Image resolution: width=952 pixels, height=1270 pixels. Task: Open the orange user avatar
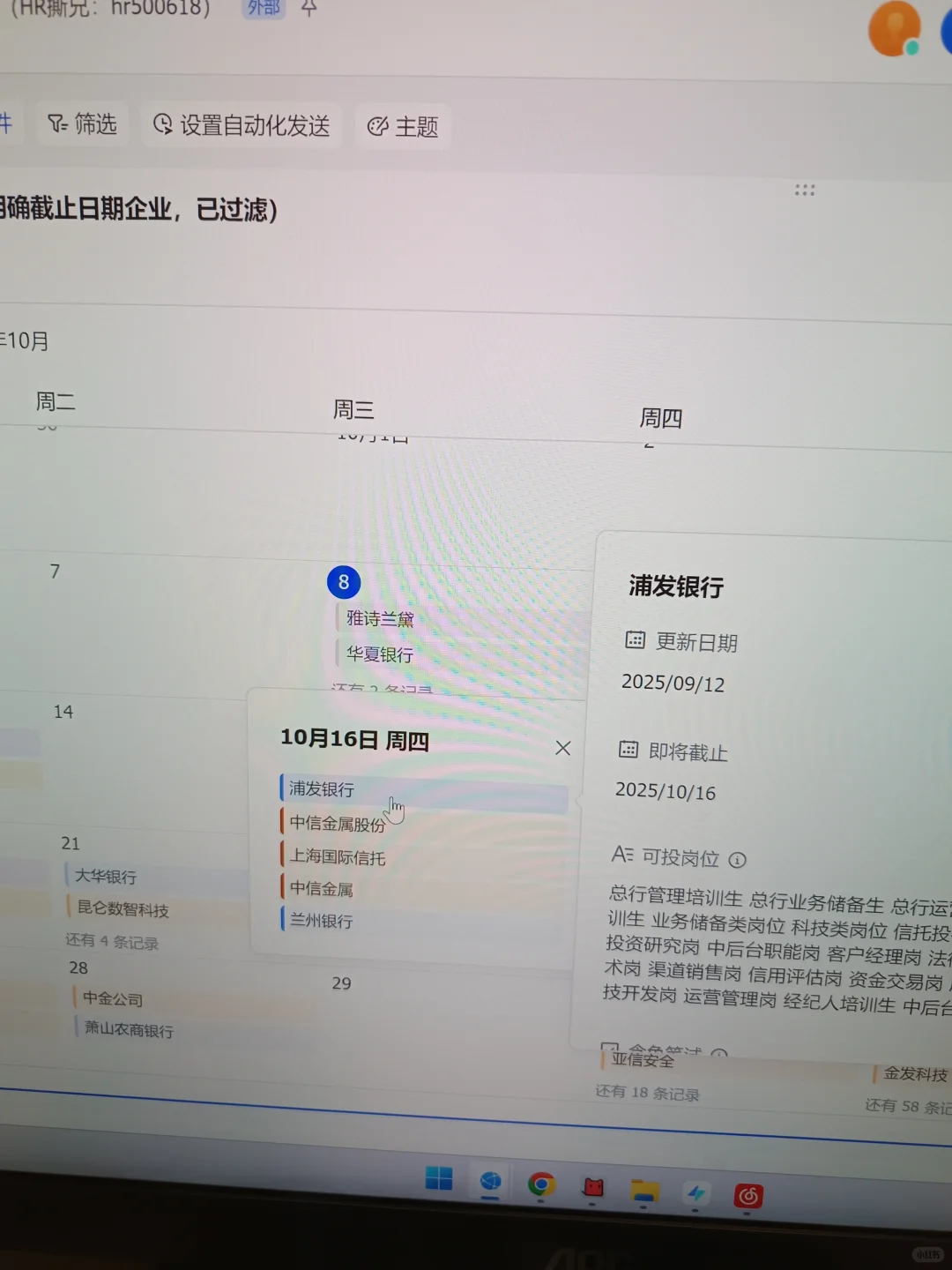(x=894, y=28)
